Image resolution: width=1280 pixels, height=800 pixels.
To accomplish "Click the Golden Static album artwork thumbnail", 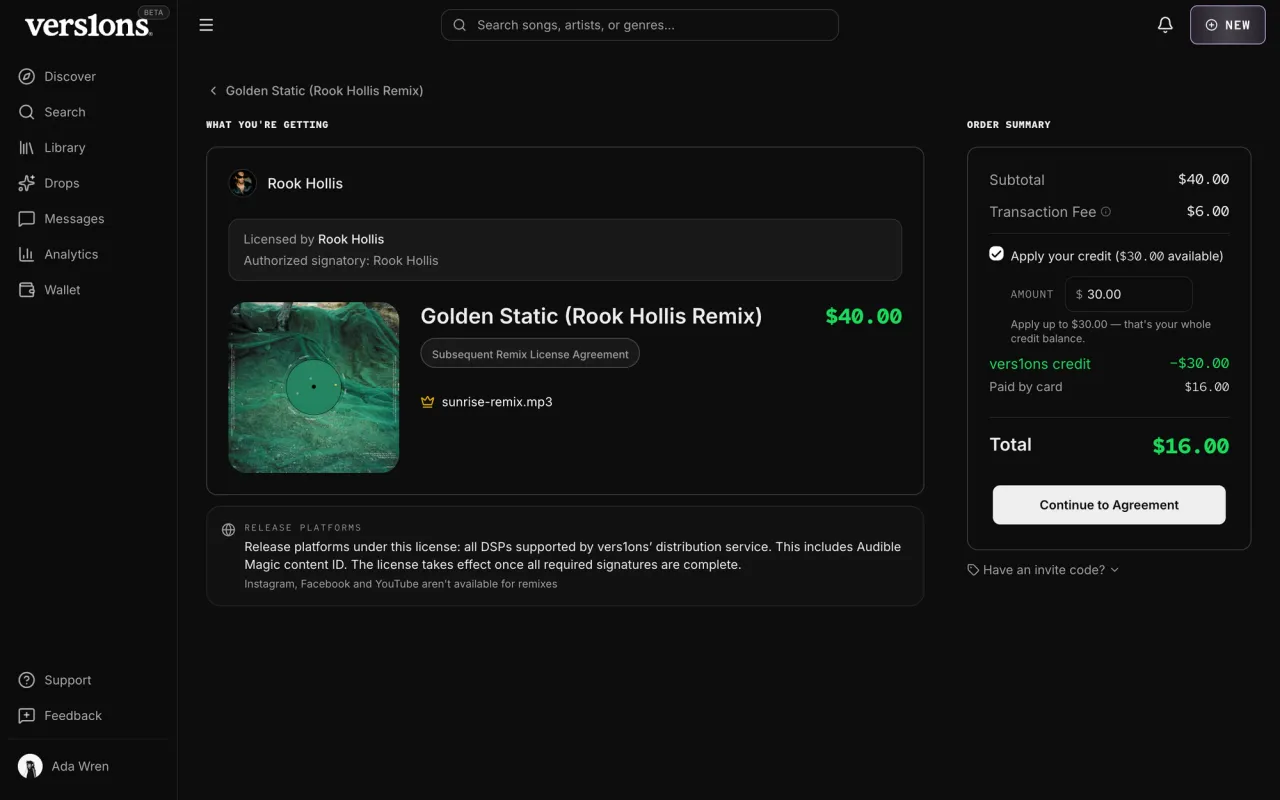I will [x=314, y=387].
